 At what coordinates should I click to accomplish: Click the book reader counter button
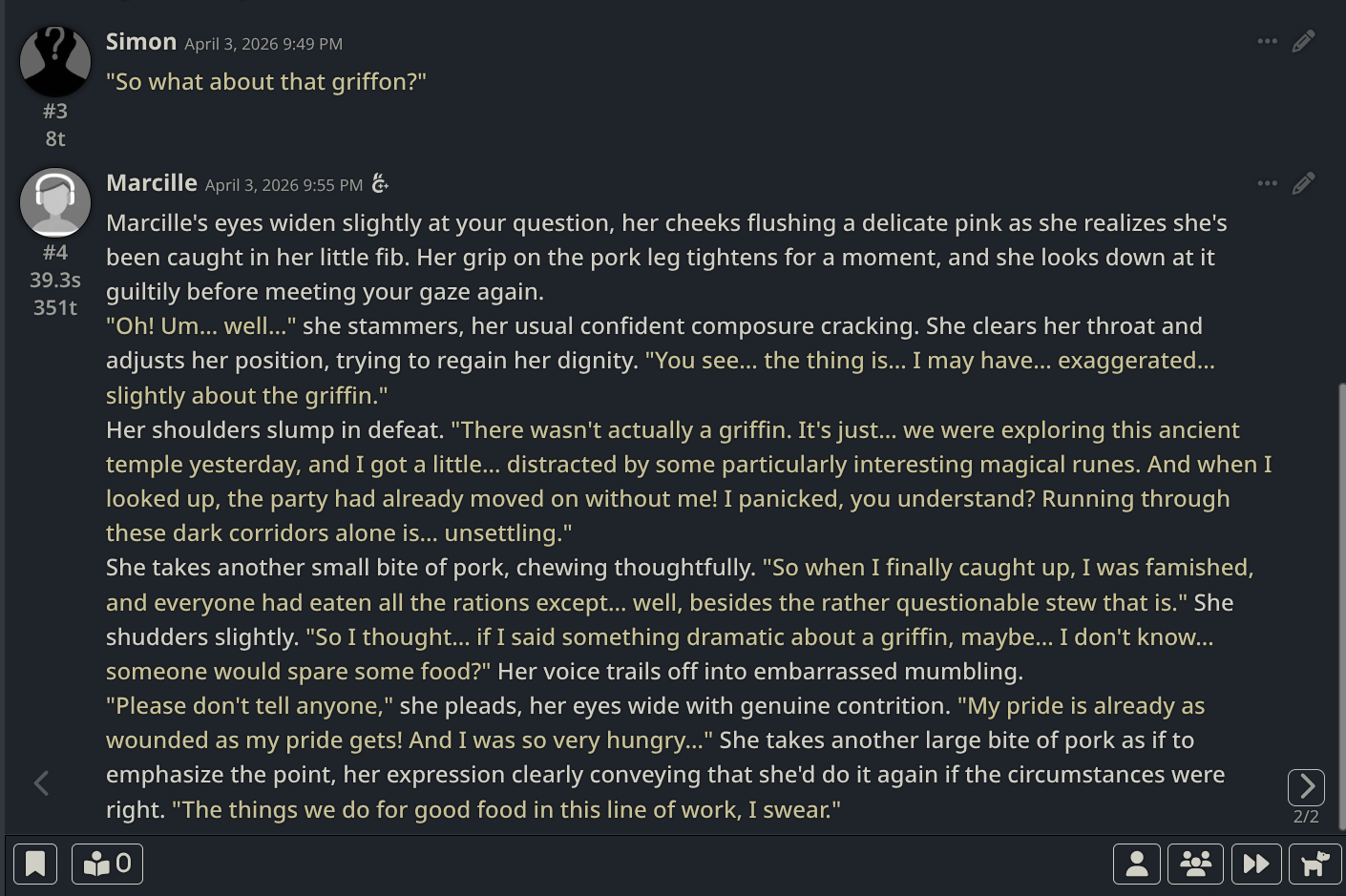point(107,864)
